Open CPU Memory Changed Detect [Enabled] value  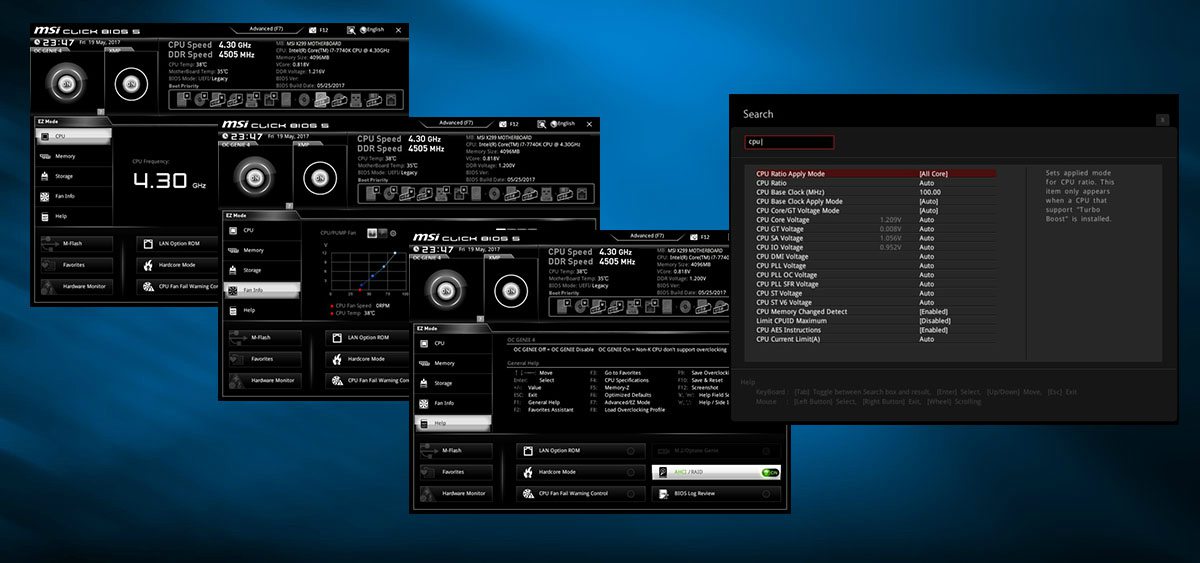pyautogui.click(x=934, y=311)
